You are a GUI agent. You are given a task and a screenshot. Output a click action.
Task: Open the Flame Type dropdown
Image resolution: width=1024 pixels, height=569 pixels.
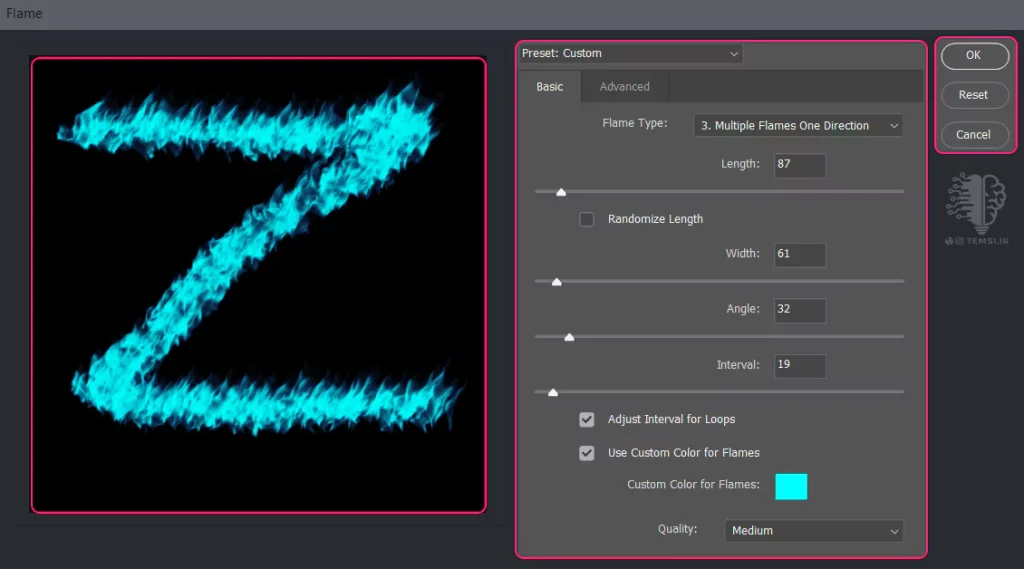pyautogui.click(x=798, y=125)
